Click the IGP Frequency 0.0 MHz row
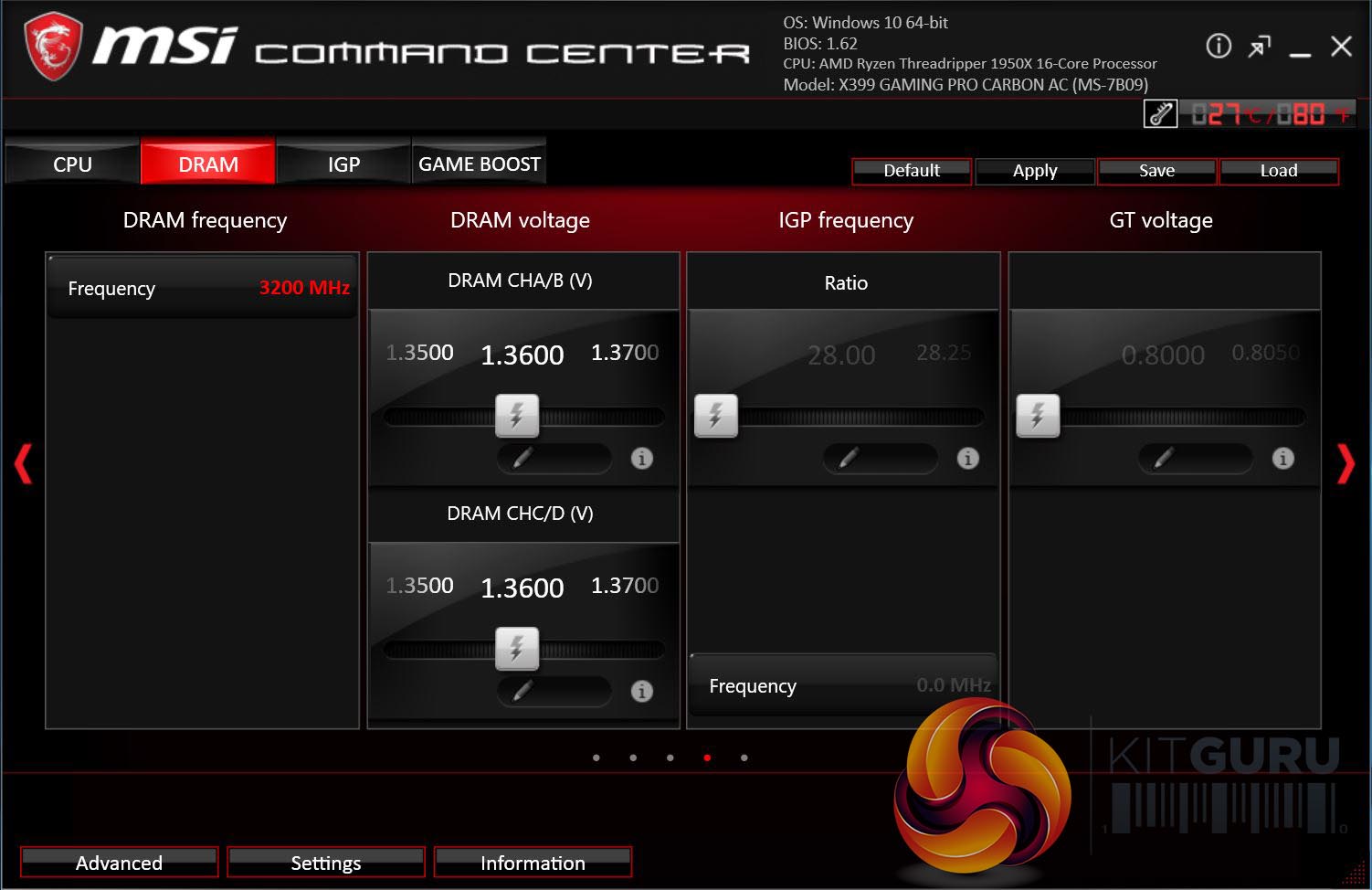This screenshot has width=1372, height=890. point(843,685)
